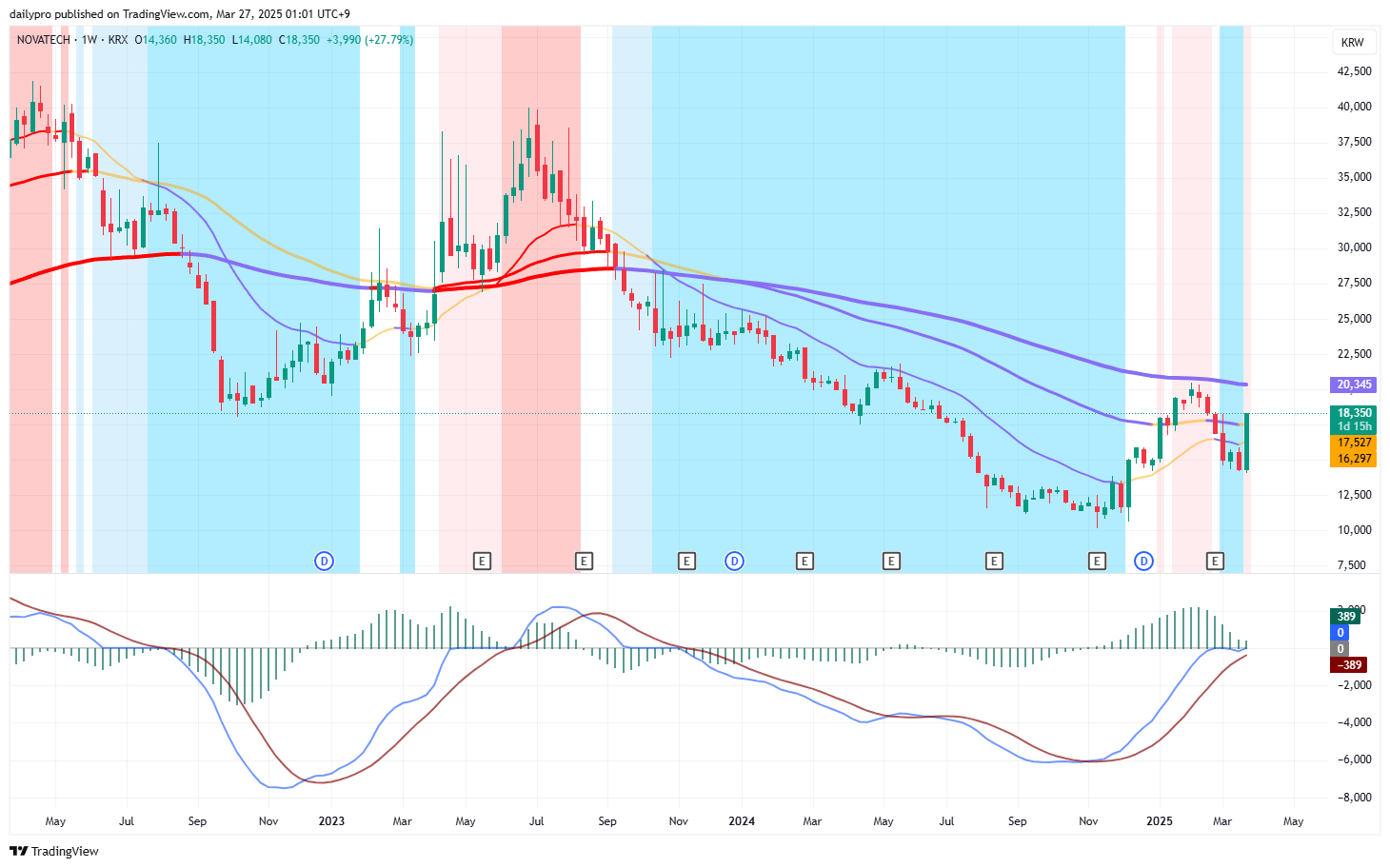The height and width of the screenshot is (868, 1390).
Task: Open the earnings marker near May 2023
Action: point(482,562)
